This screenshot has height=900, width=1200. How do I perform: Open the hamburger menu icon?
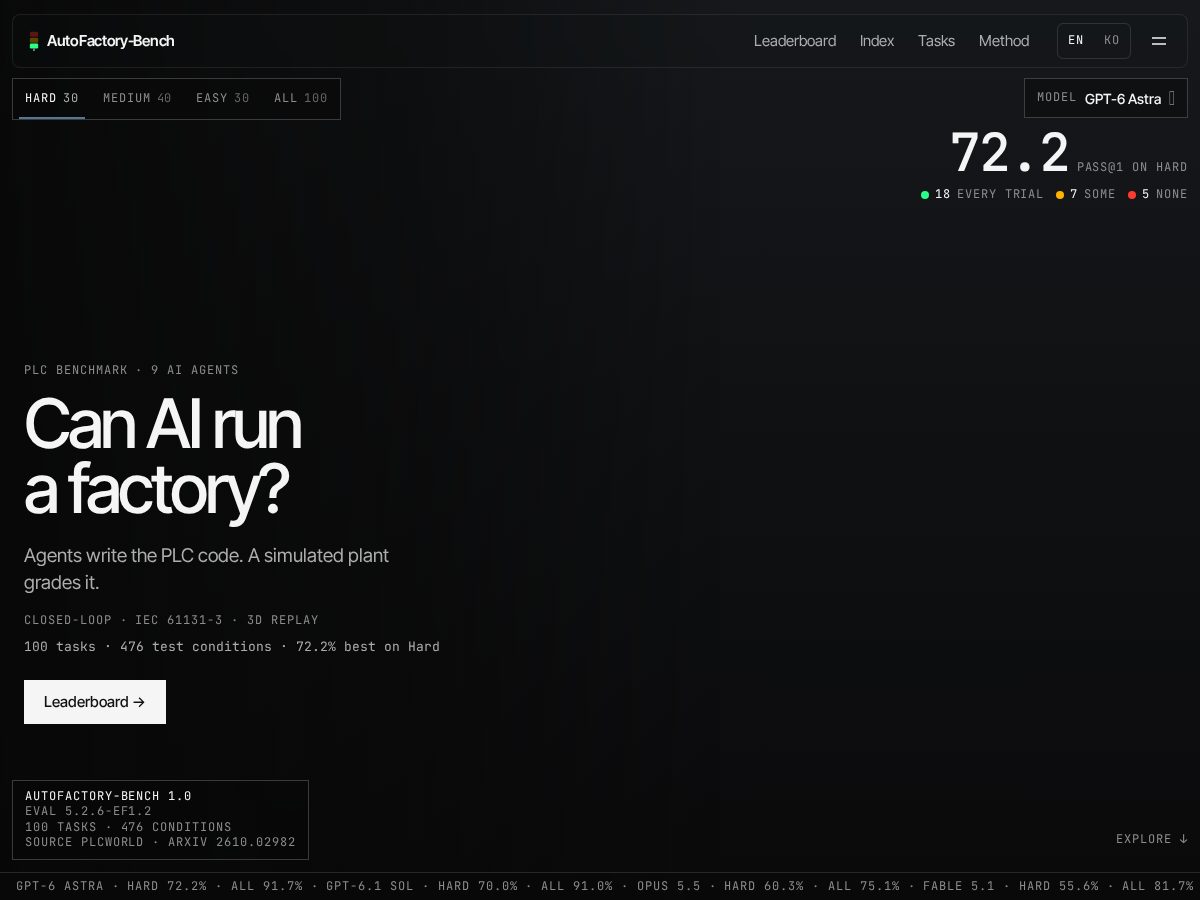[x=1159, y=41]
